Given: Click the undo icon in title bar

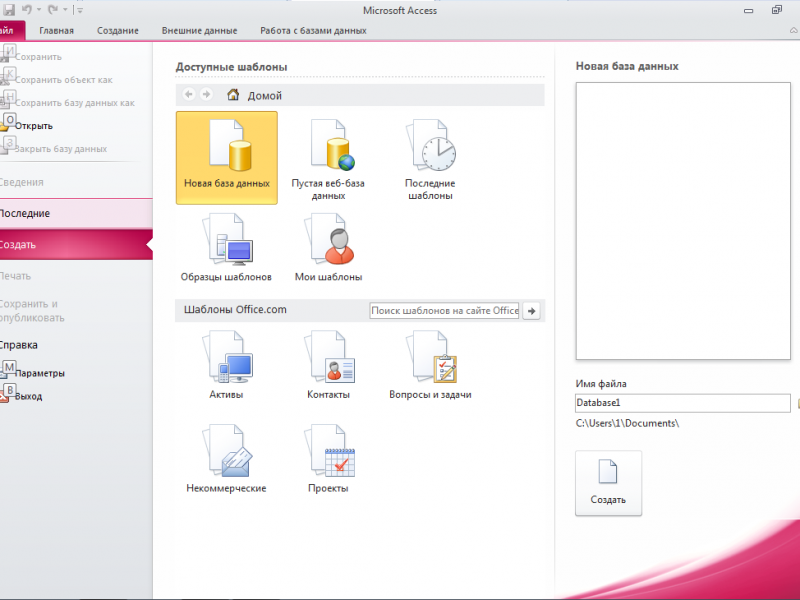Looking at the screenshot, I should coord(27,10).
